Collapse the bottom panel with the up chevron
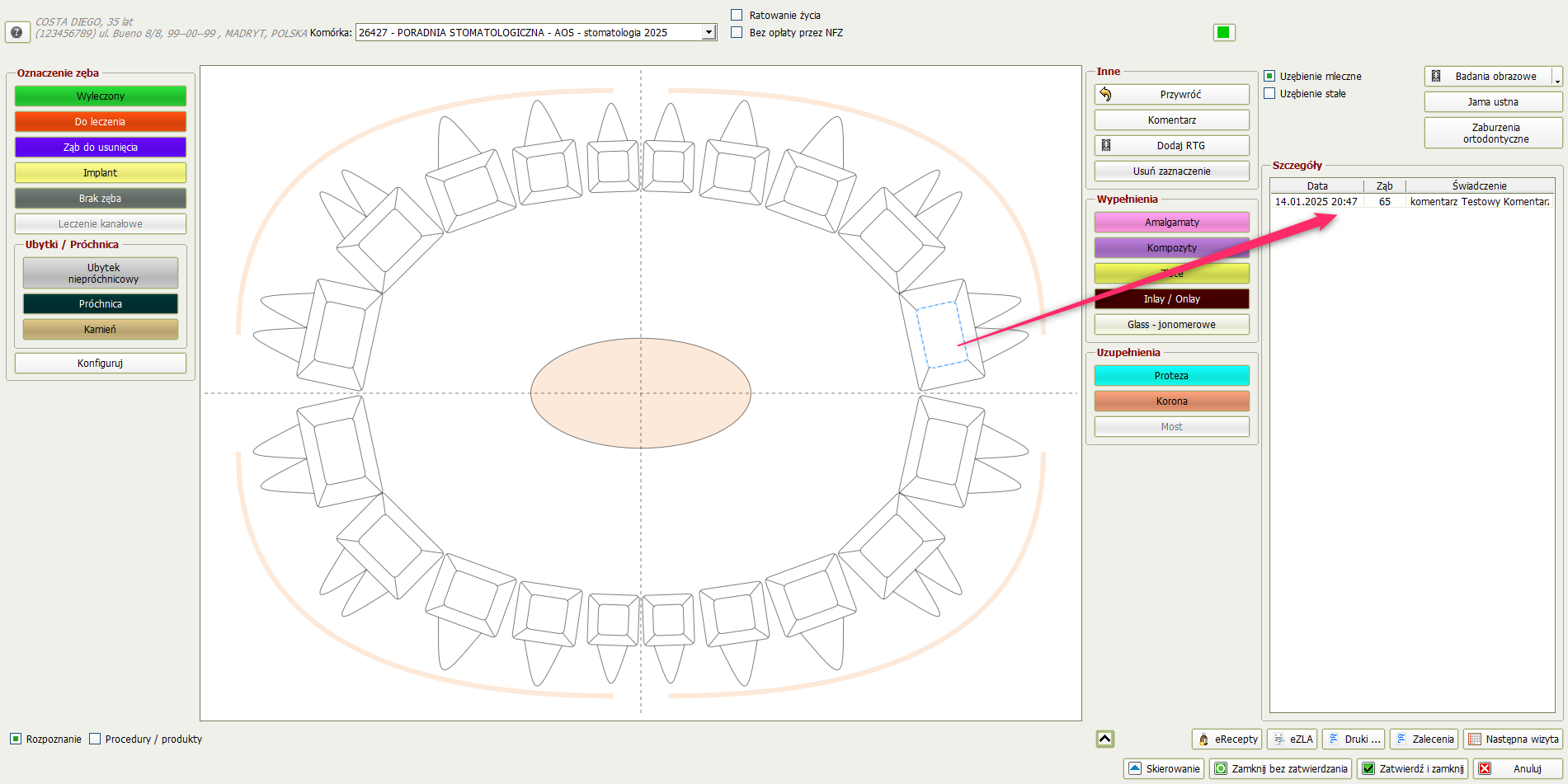 pos(1105,739)
